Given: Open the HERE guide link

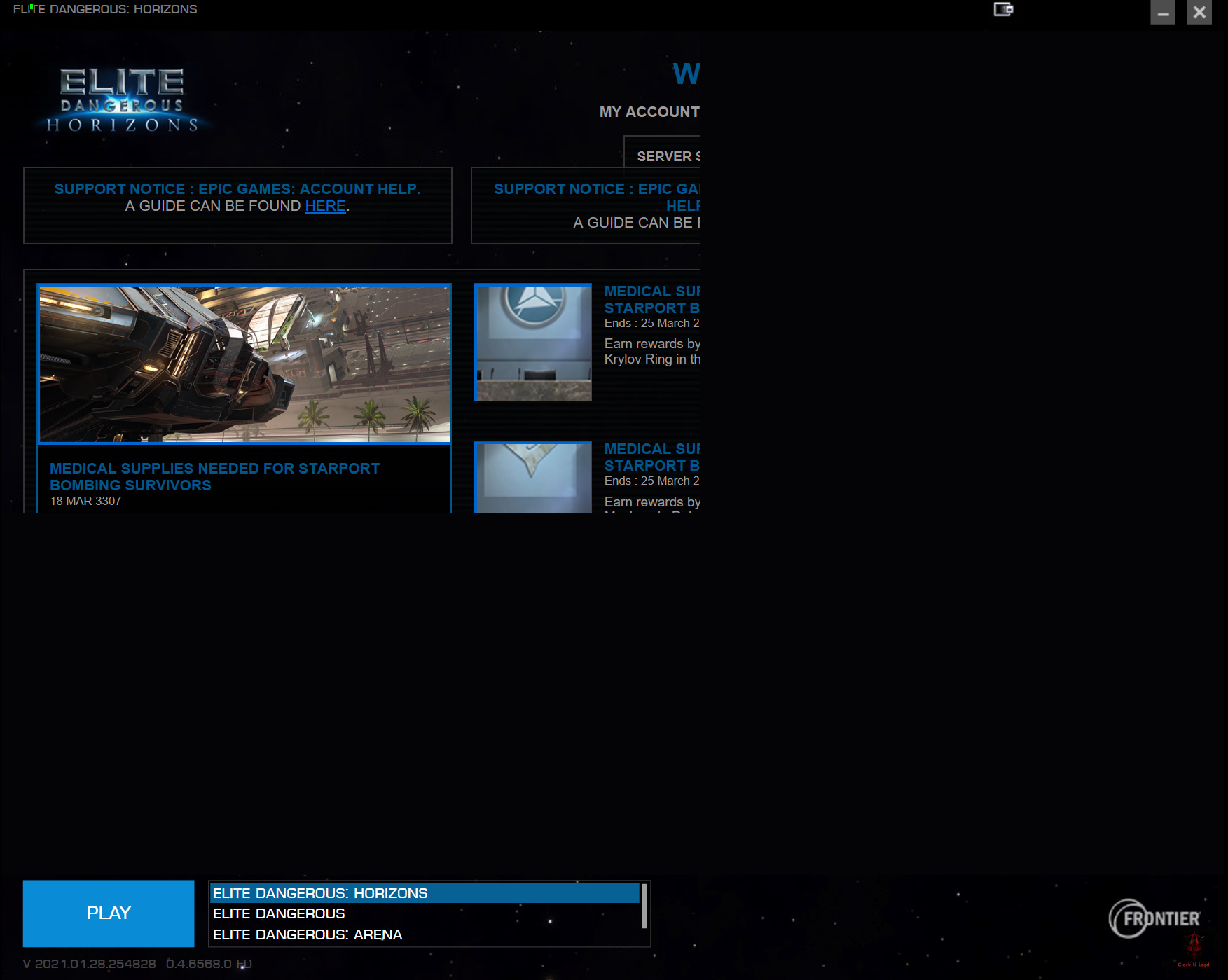Looking at the screenshot, I should pyautogui.click(x=325, y=206).
